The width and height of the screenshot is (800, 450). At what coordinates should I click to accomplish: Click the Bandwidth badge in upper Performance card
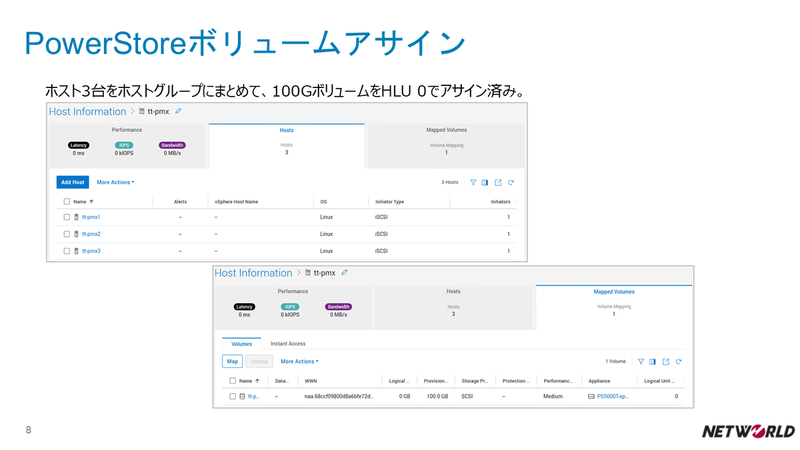[172, 145]
